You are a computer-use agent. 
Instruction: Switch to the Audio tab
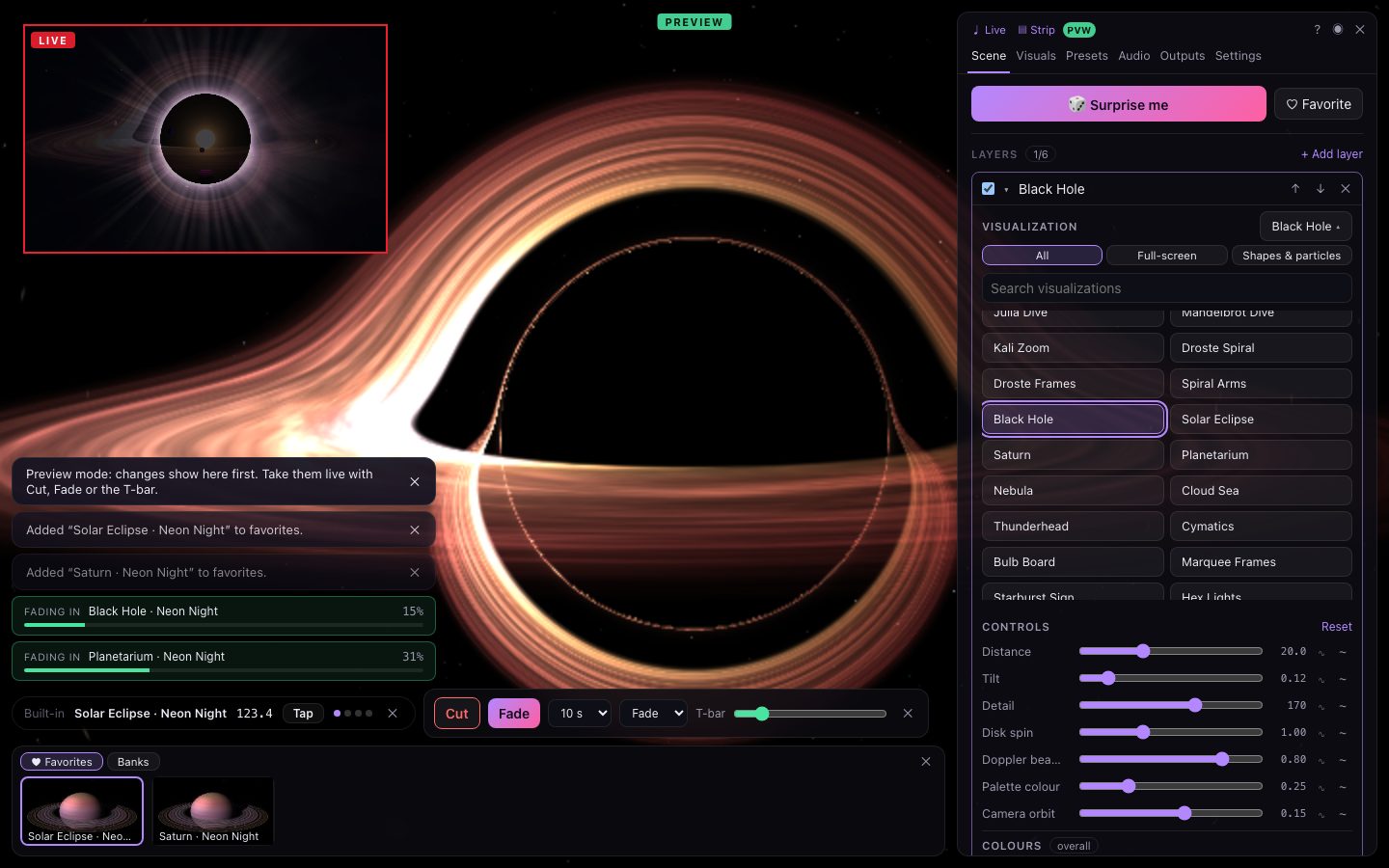(1134, 56)
